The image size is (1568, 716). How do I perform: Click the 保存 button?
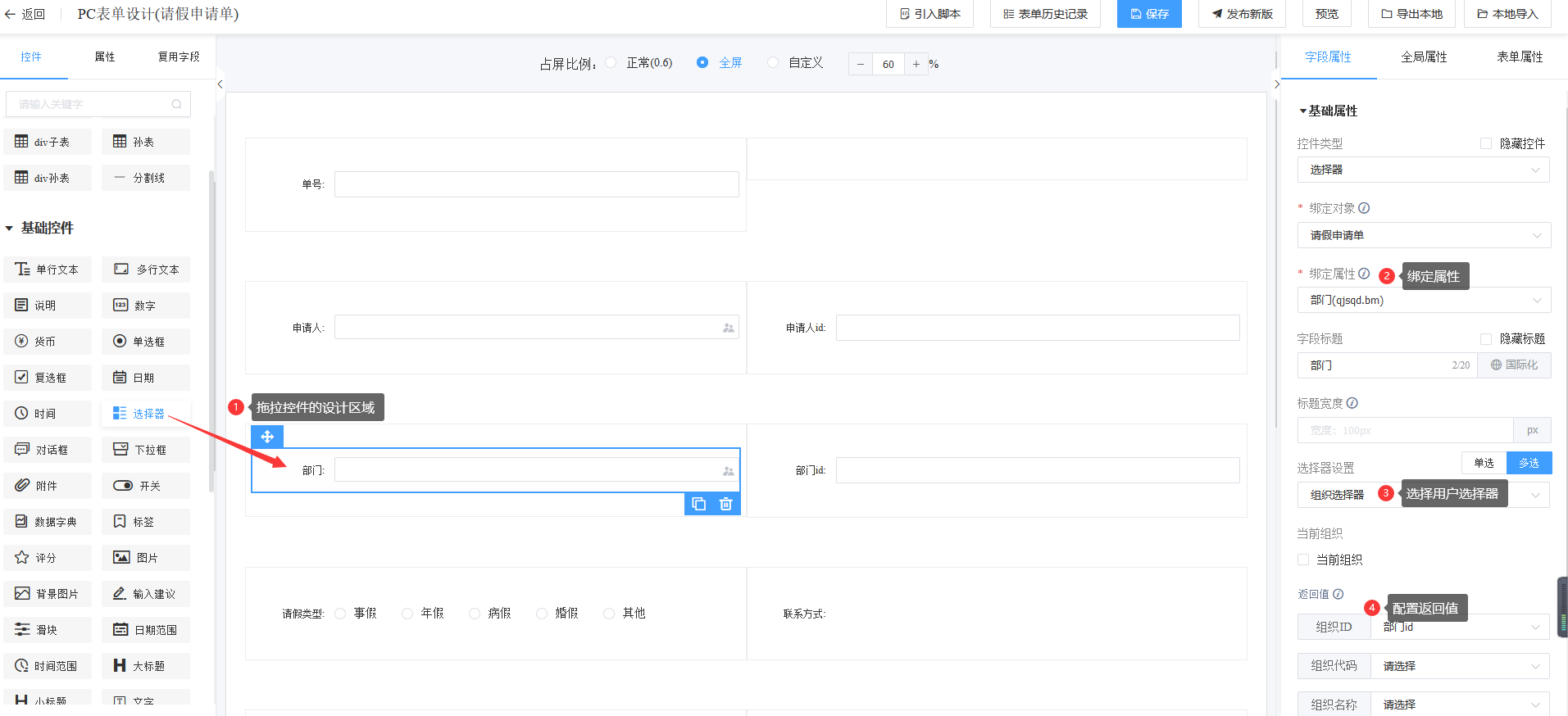click(x=1149, y=14)
